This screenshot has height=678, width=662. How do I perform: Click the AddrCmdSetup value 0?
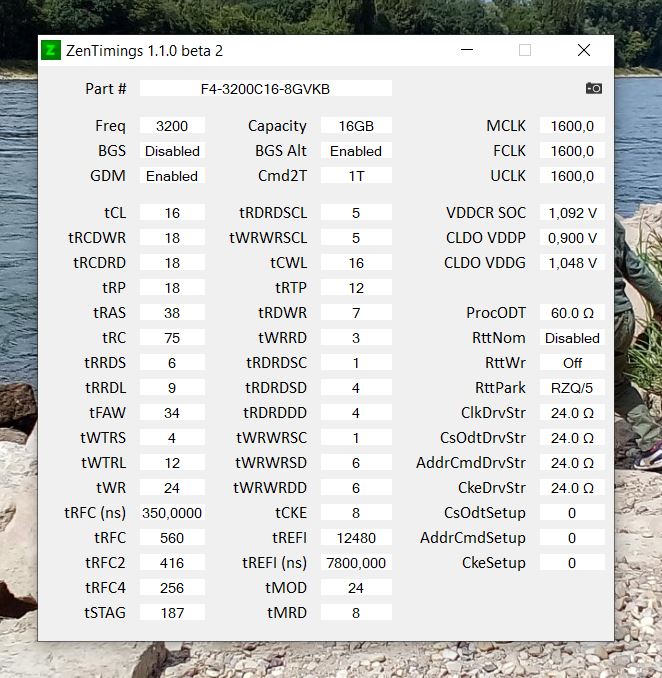(x=572, y=538)
